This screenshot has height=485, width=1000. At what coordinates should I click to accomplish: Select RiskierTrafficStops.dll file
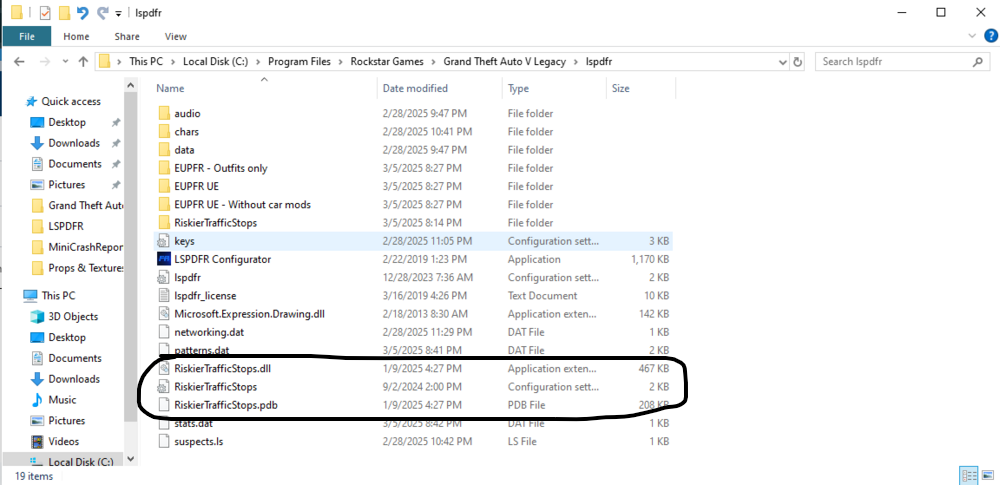tap(223, 369)
